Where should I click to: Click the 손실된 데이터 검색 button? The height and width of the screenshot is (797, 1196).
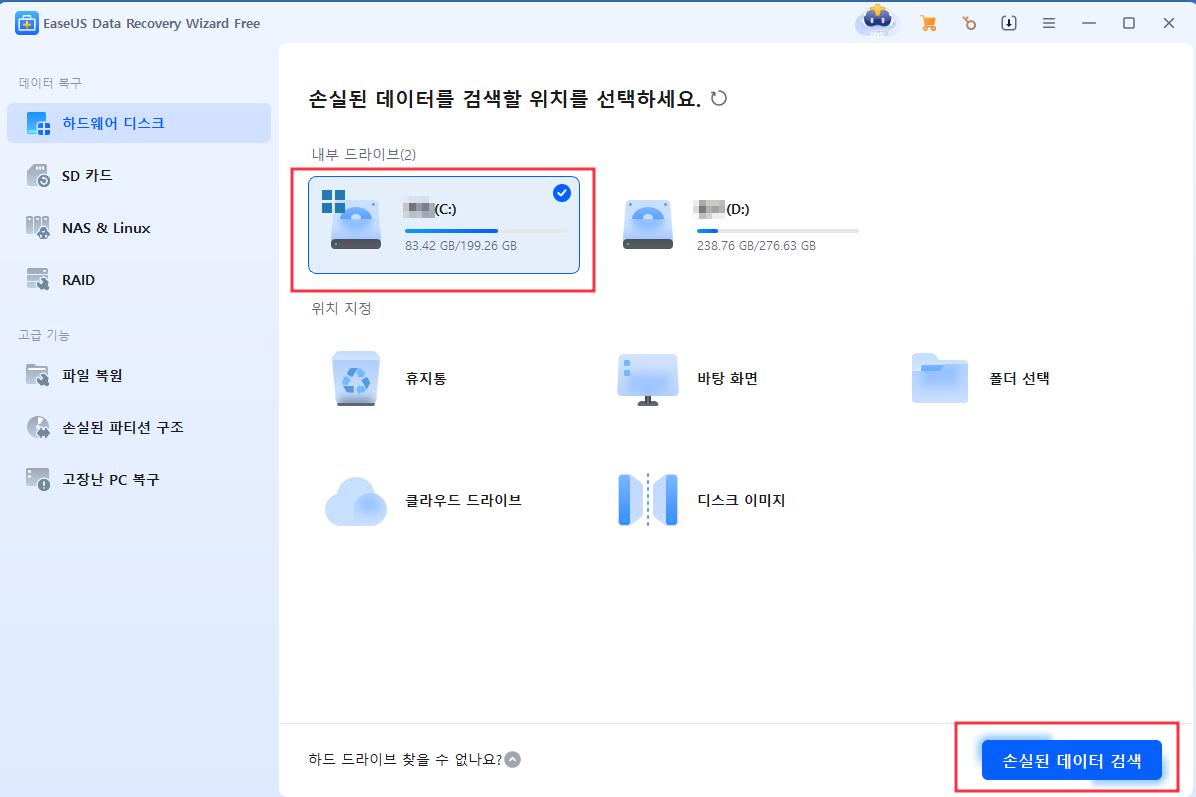[x=1071, y=760]
